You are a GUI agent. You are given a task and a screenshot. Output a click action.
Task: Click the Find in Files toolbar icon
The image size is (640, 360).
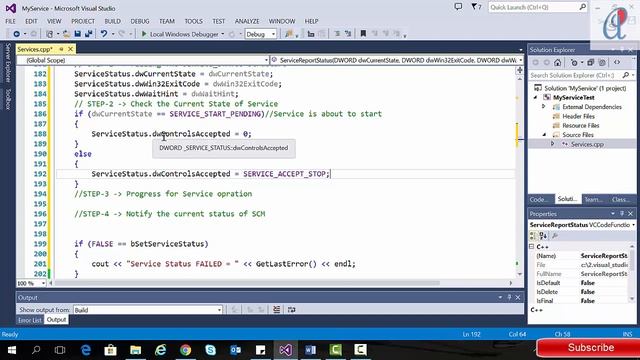[x=289, y=34]
